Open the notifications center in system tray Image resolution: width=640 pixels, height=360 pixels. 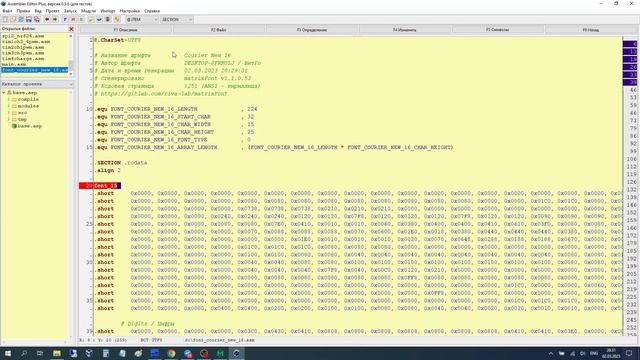point(629,353)
